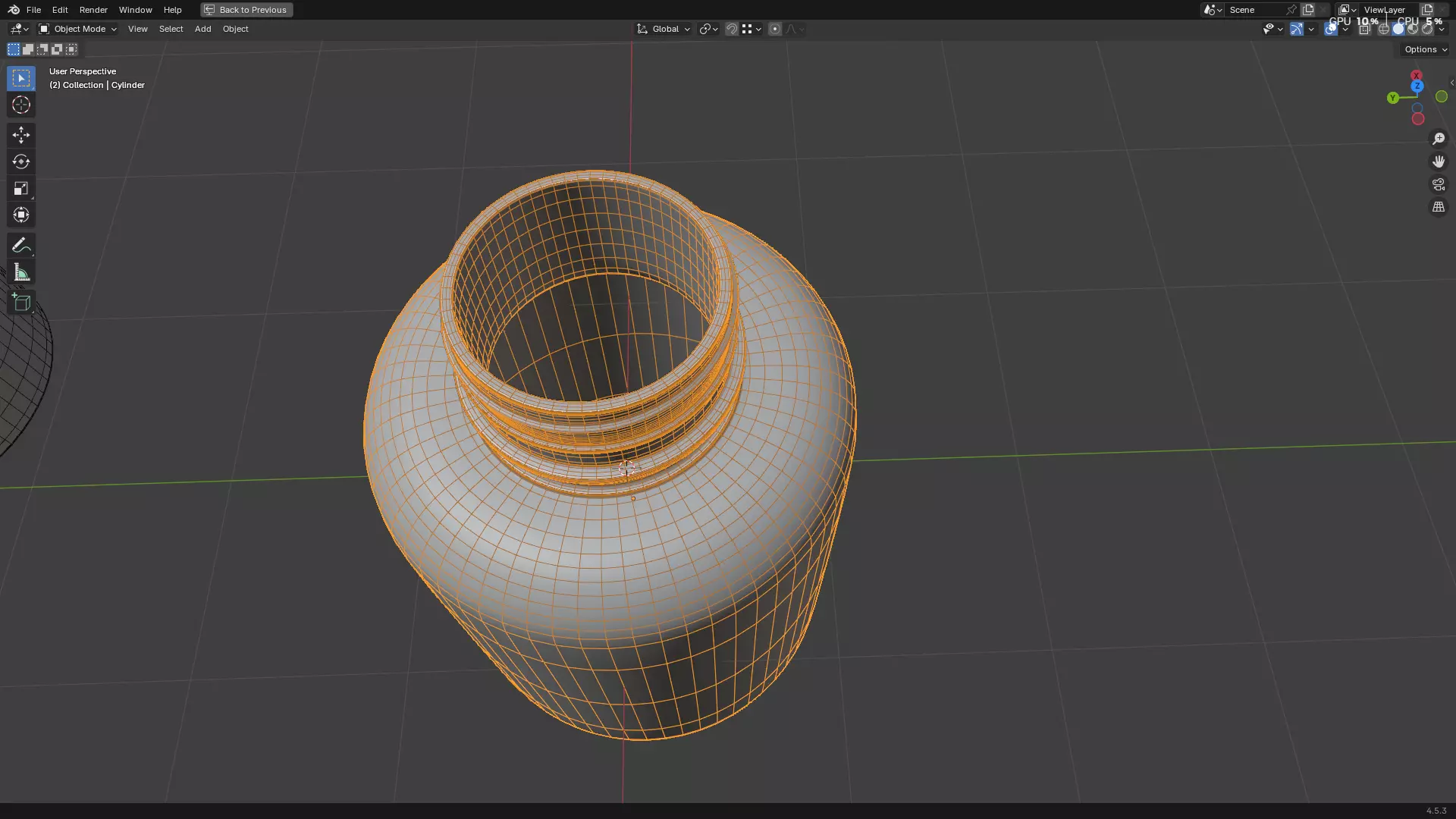Screen dimensions: 1456x819
Task: Open the Edit menu
Action: tap(60, 10)
